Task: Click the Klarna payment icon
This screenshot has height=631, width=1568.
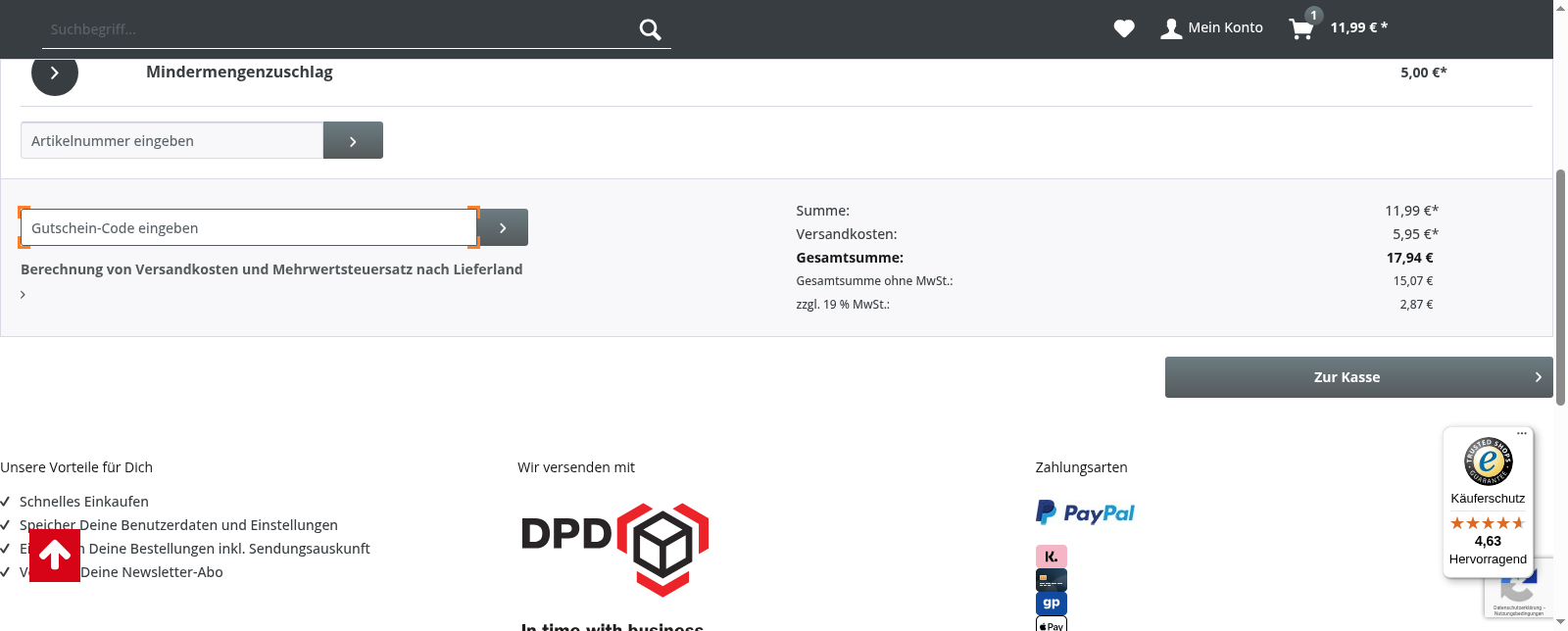Action: tap(1051, 557)
